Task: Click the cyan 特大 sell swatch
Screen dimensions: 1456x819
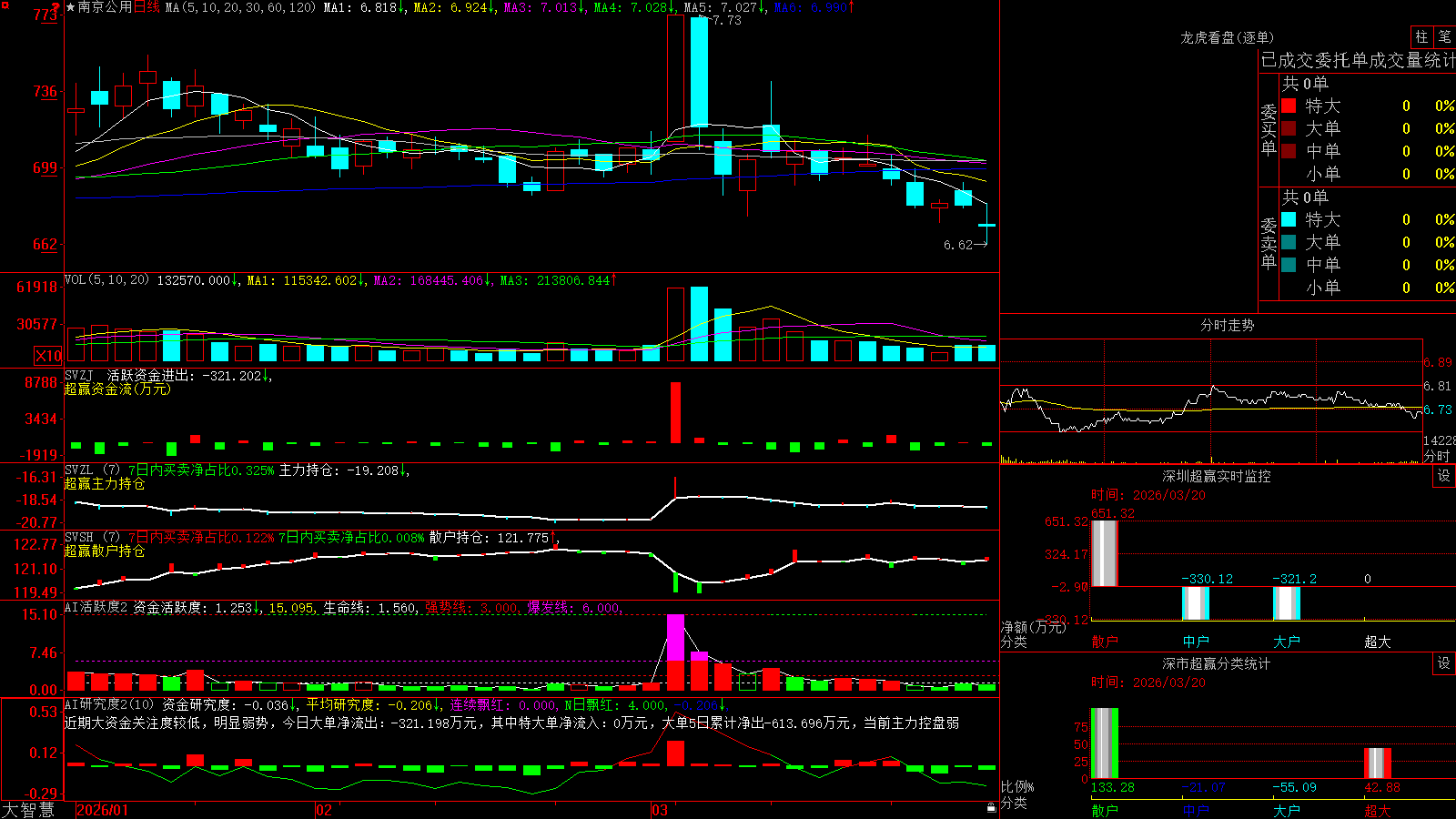Action: [x=1289, y=219]
